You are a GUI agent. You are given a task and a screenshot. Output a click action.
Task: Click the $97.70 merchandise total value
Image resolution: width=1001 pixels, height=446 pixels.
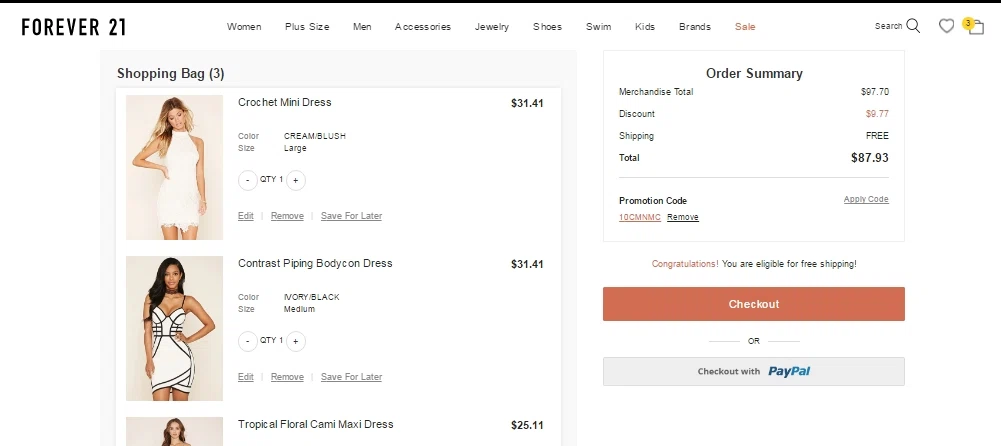click(875, 92)
